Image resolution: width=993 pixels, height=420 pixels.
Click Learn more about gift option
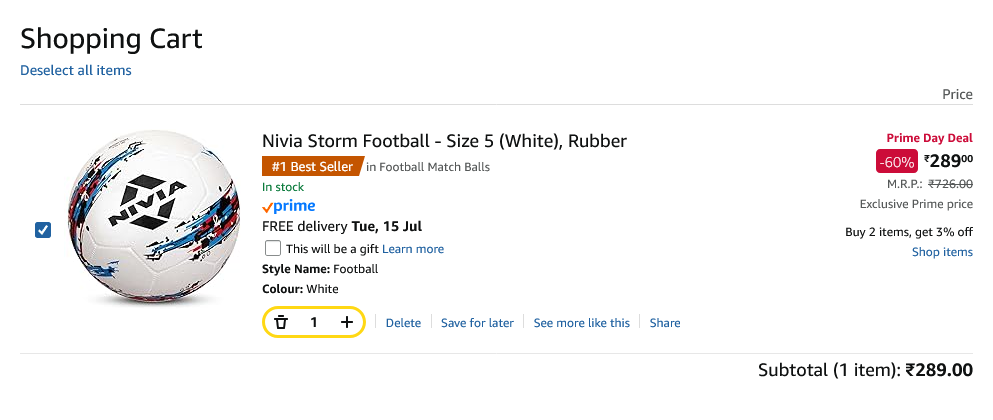click(413, 249)
